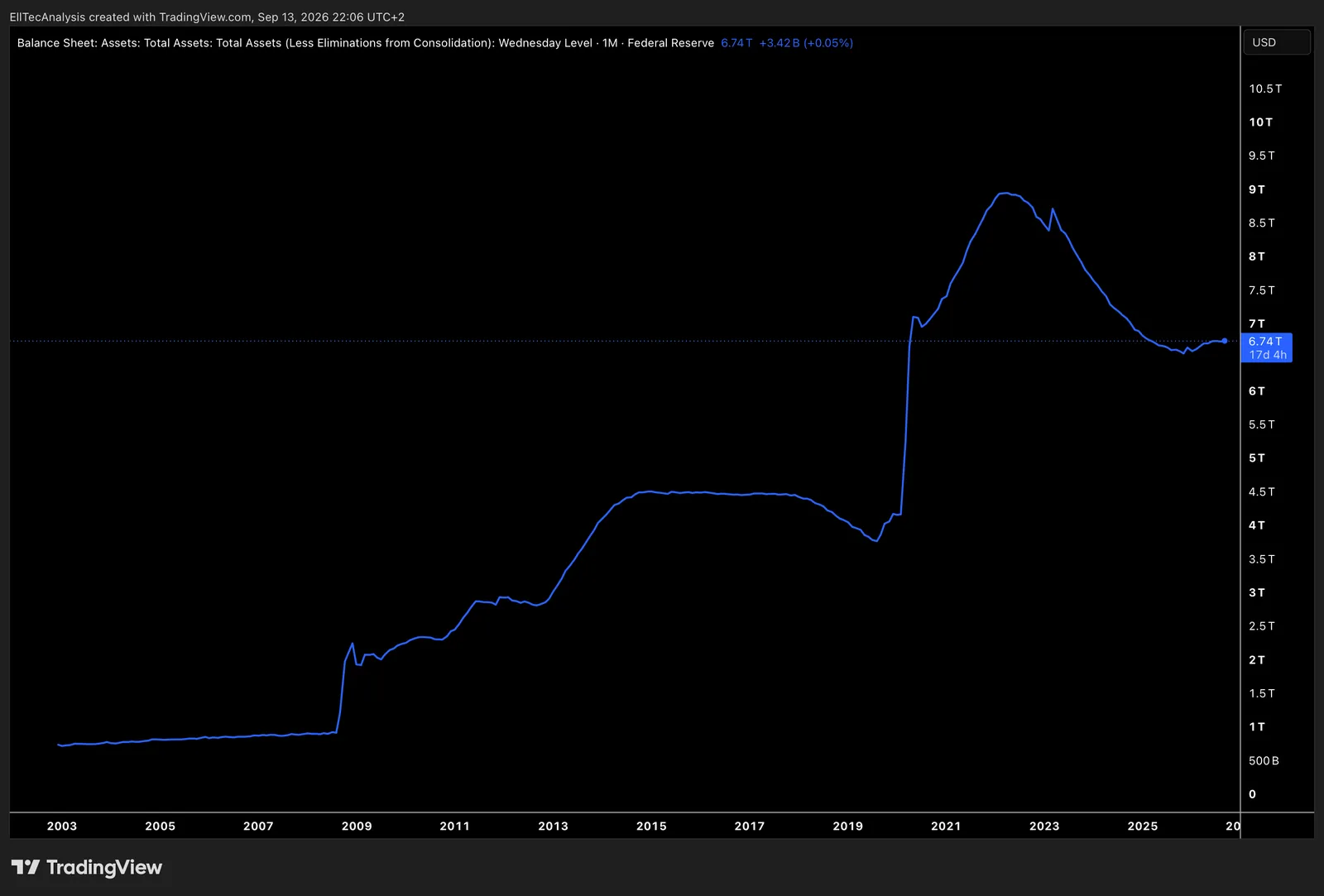This screenshot has height=896, width=1324.
Task: Click the 7.5 T price scale label
Action: [x=1262, y=290]
